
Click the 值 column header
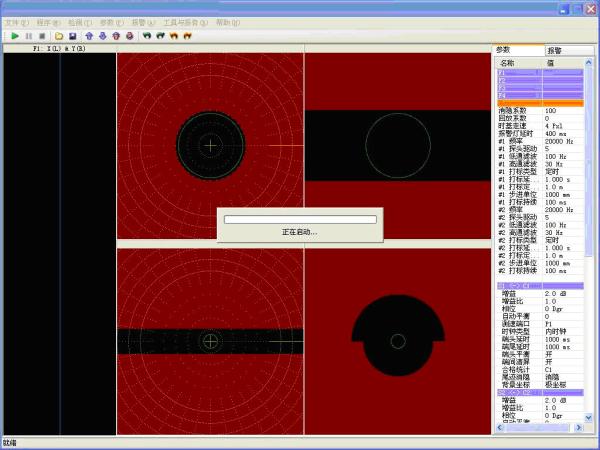click(x=563, y=63)
